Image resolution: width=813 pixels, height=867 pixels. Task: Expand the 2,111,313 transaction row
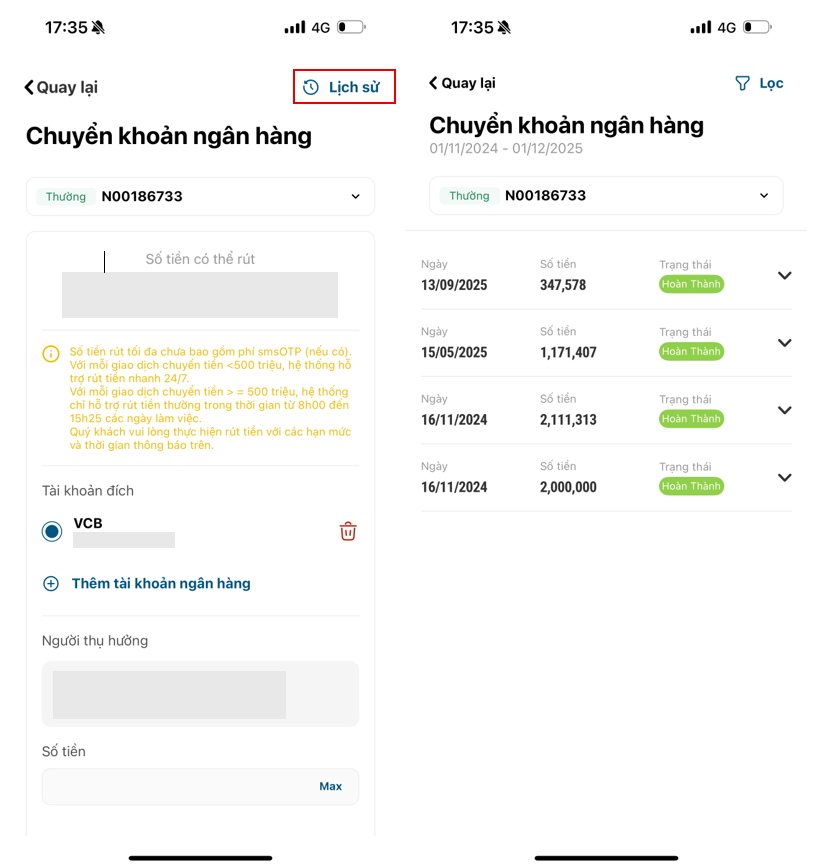[x=784, y=410]
